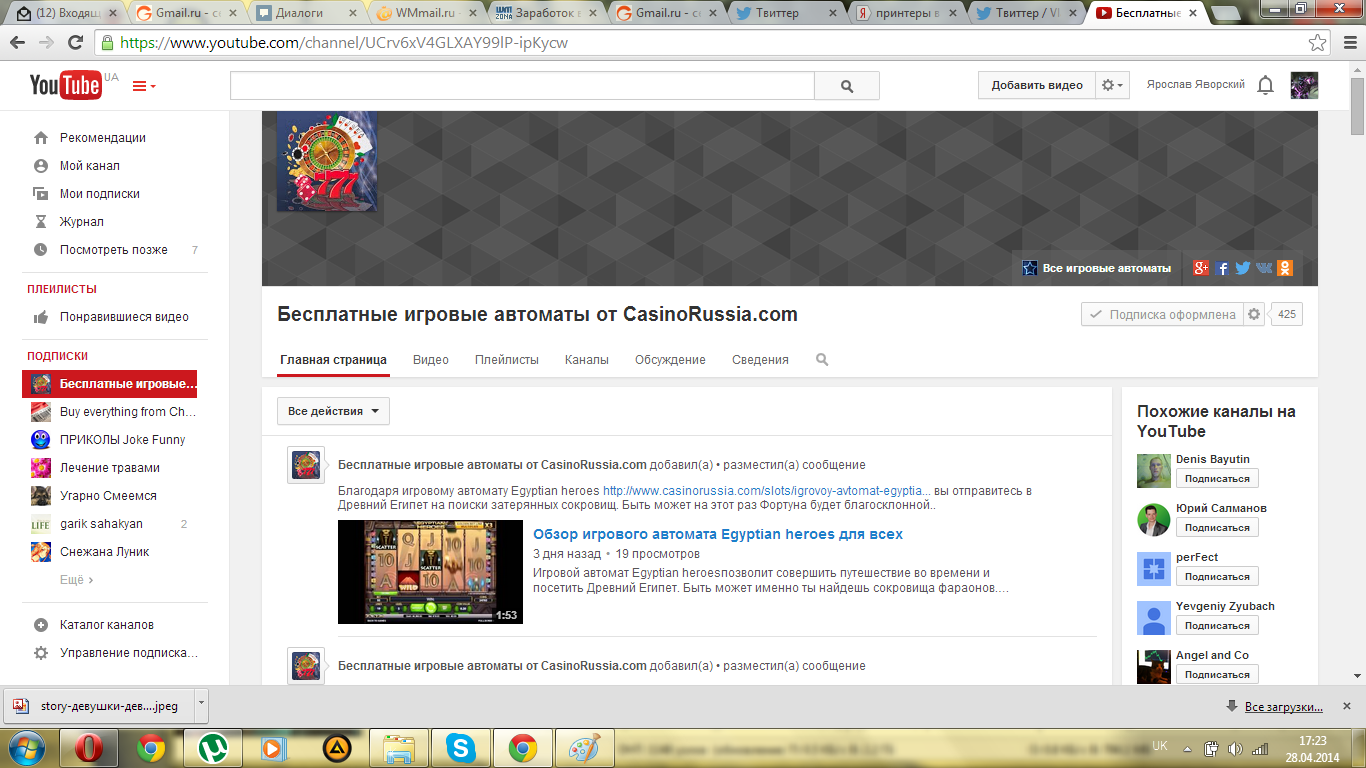This screenshot has width=1366, height=768.
Task: Open the Egyptian heroes video thumbnail
Action: point(430,572)
